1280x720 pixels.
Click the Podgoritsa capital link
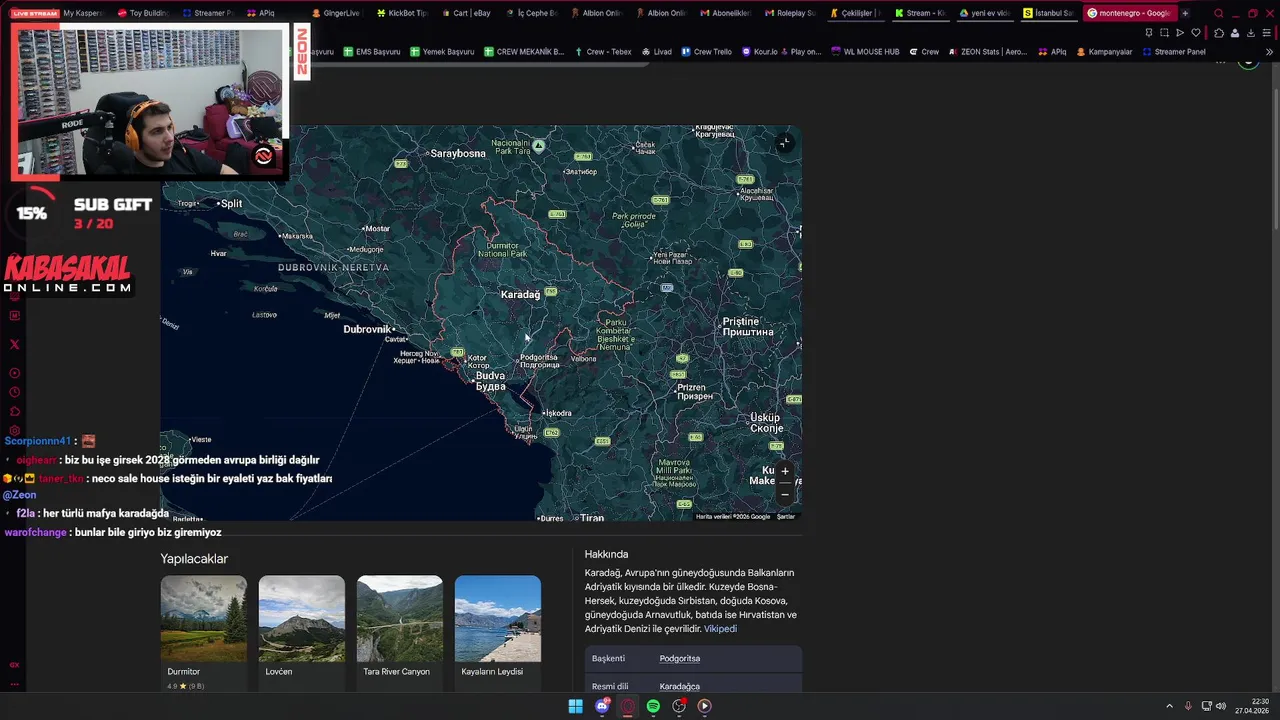pos(680,659)
